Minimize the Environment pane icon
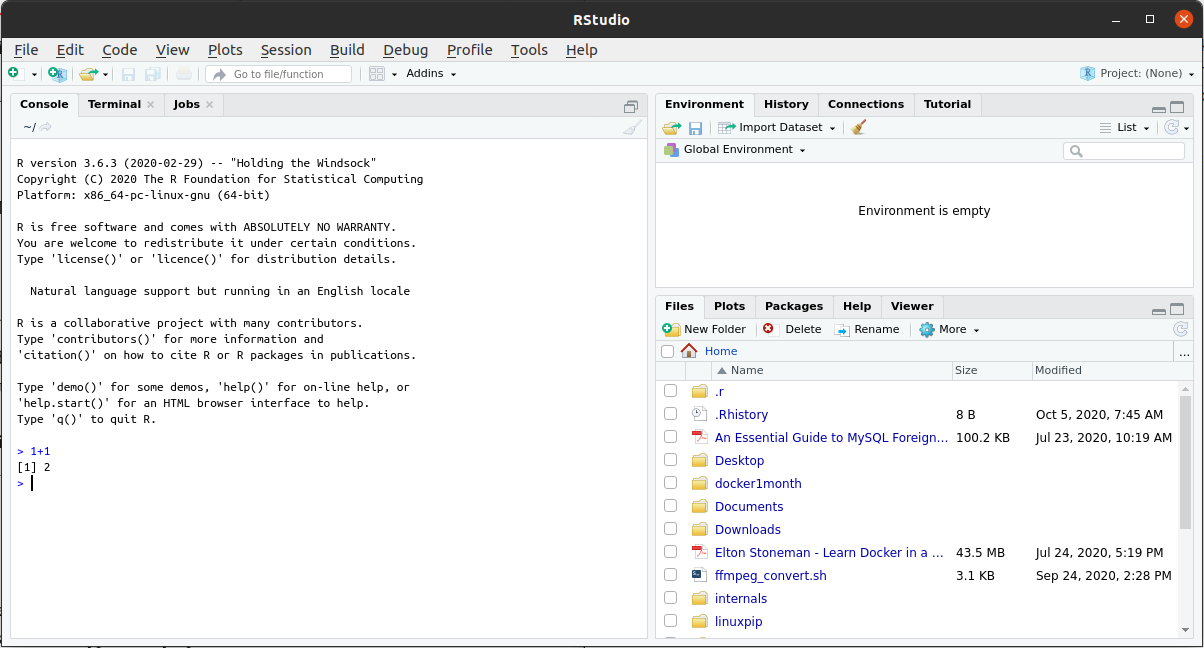The image size is (1204, 648). [x=1158, y=108]
